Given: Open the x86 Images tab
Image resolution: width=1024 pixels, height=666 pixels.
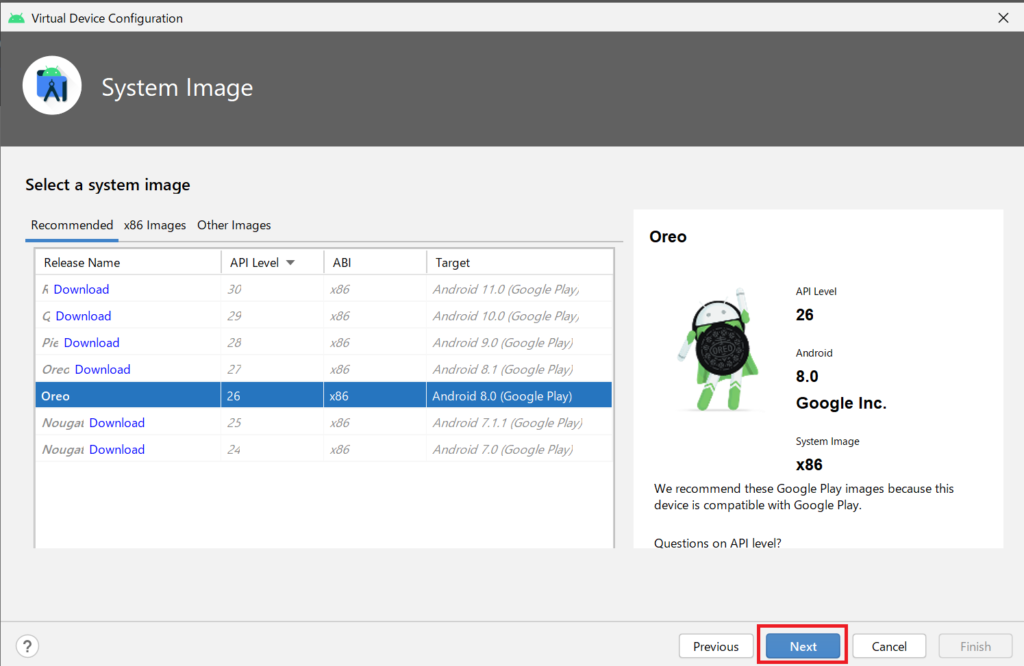Looking at the screenshot, I should pos(155,225).
